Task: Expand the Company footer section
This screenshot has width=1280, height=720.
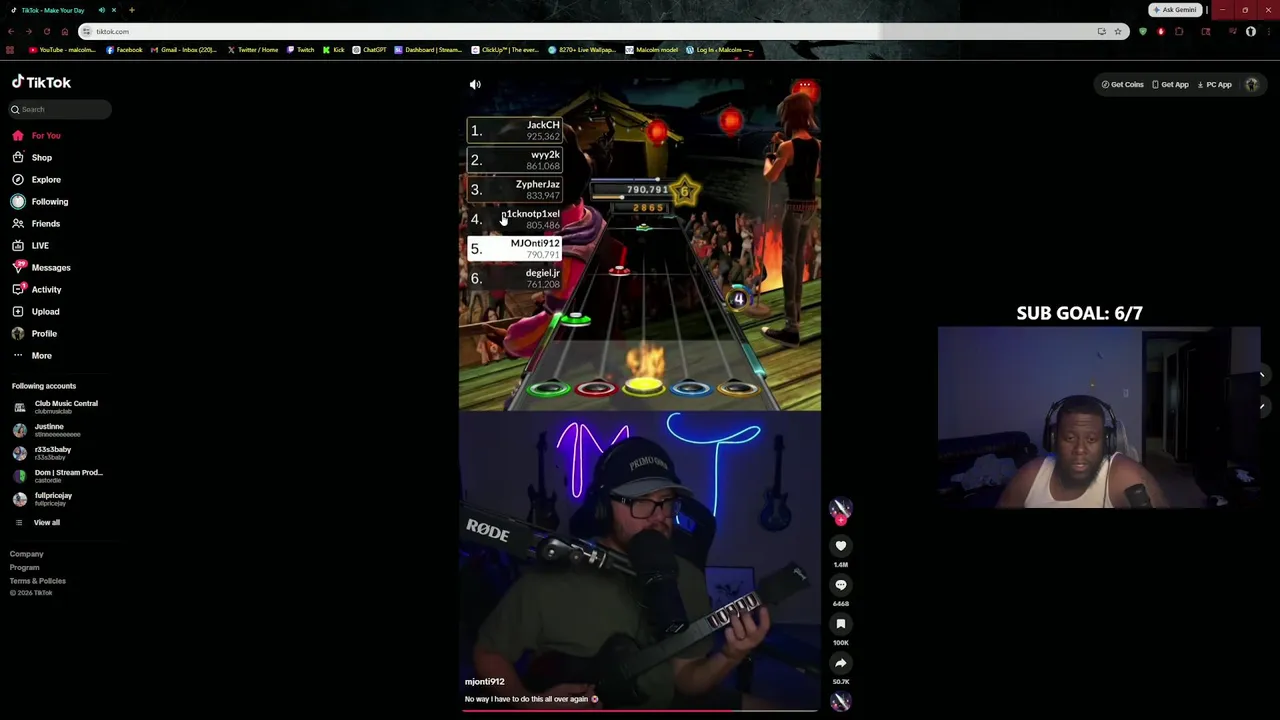Action: [27, 554]
